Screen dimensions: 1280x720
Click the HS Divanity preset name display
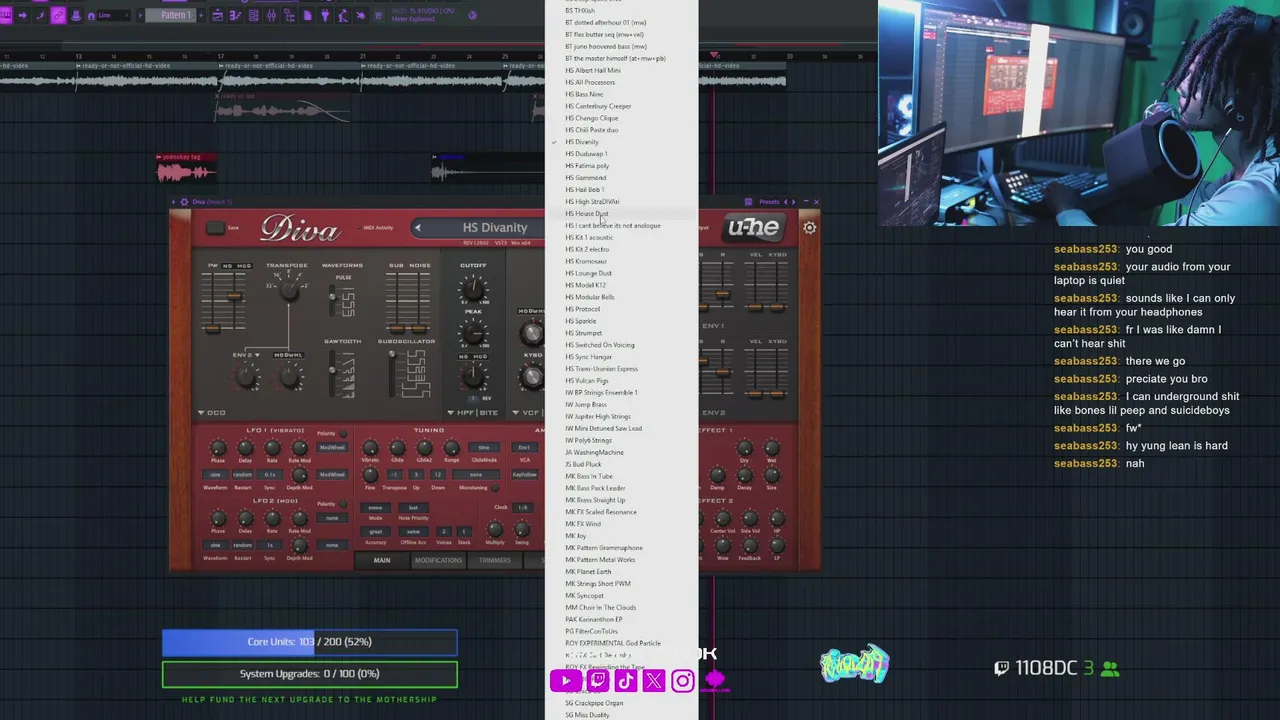[x=495, y=228]
